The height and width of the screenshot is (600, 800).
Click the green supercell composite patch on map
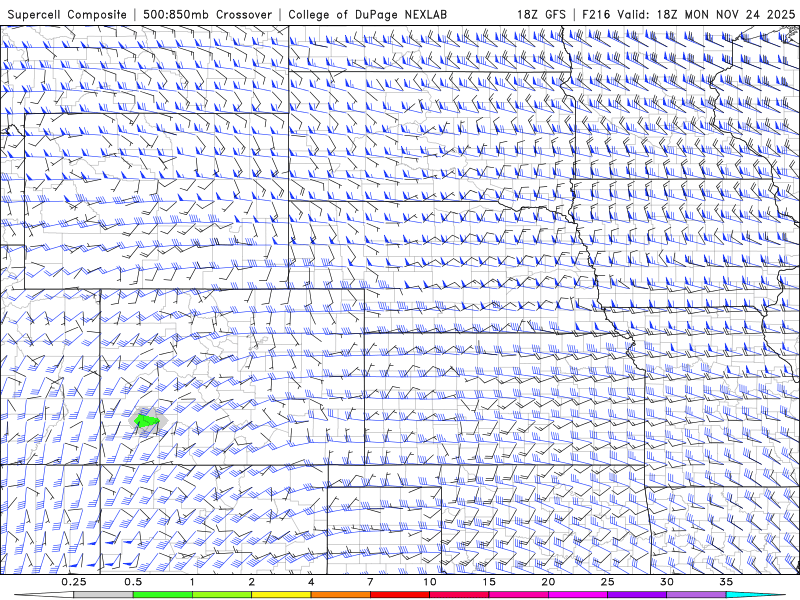[x=147, y=420]
